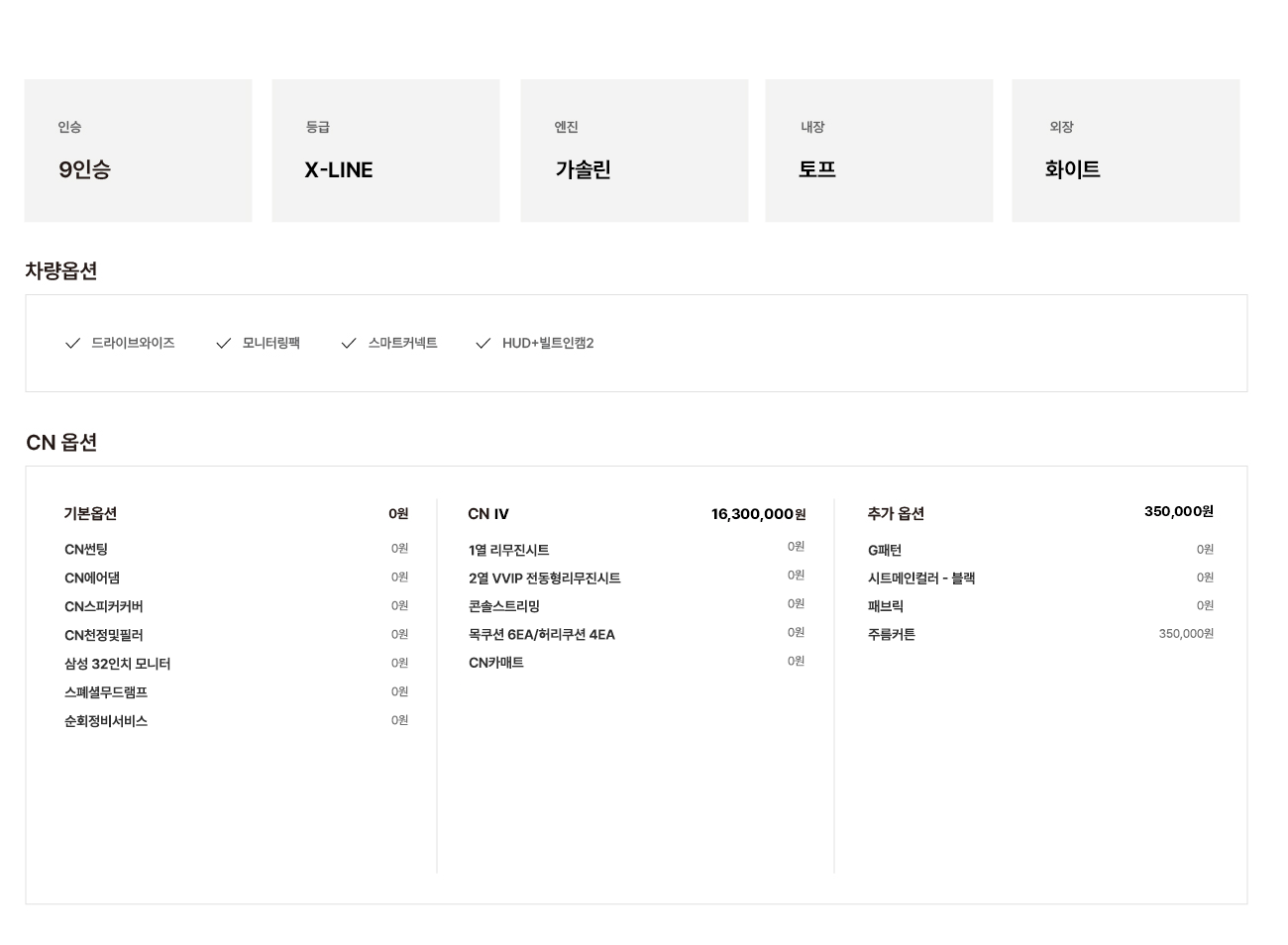
Task: Click the check mark beside 스마트커넥트
Action: tap(349, 344)
